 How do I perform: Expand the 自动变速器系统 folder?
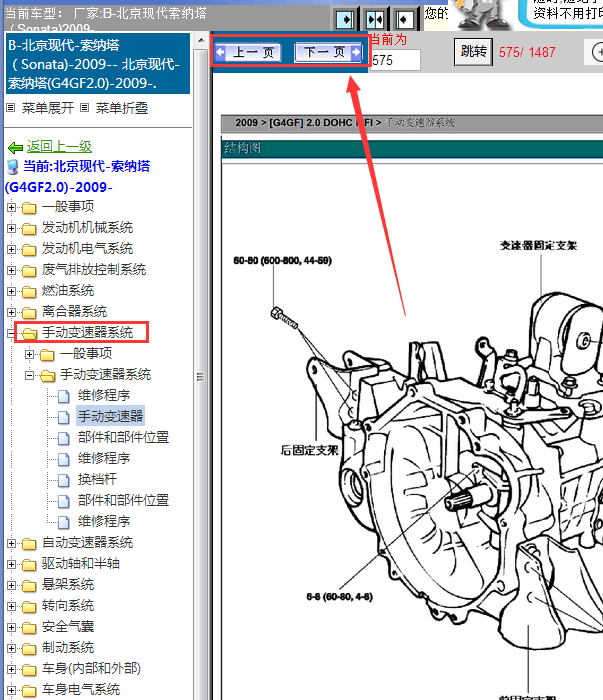click(12, 543)
